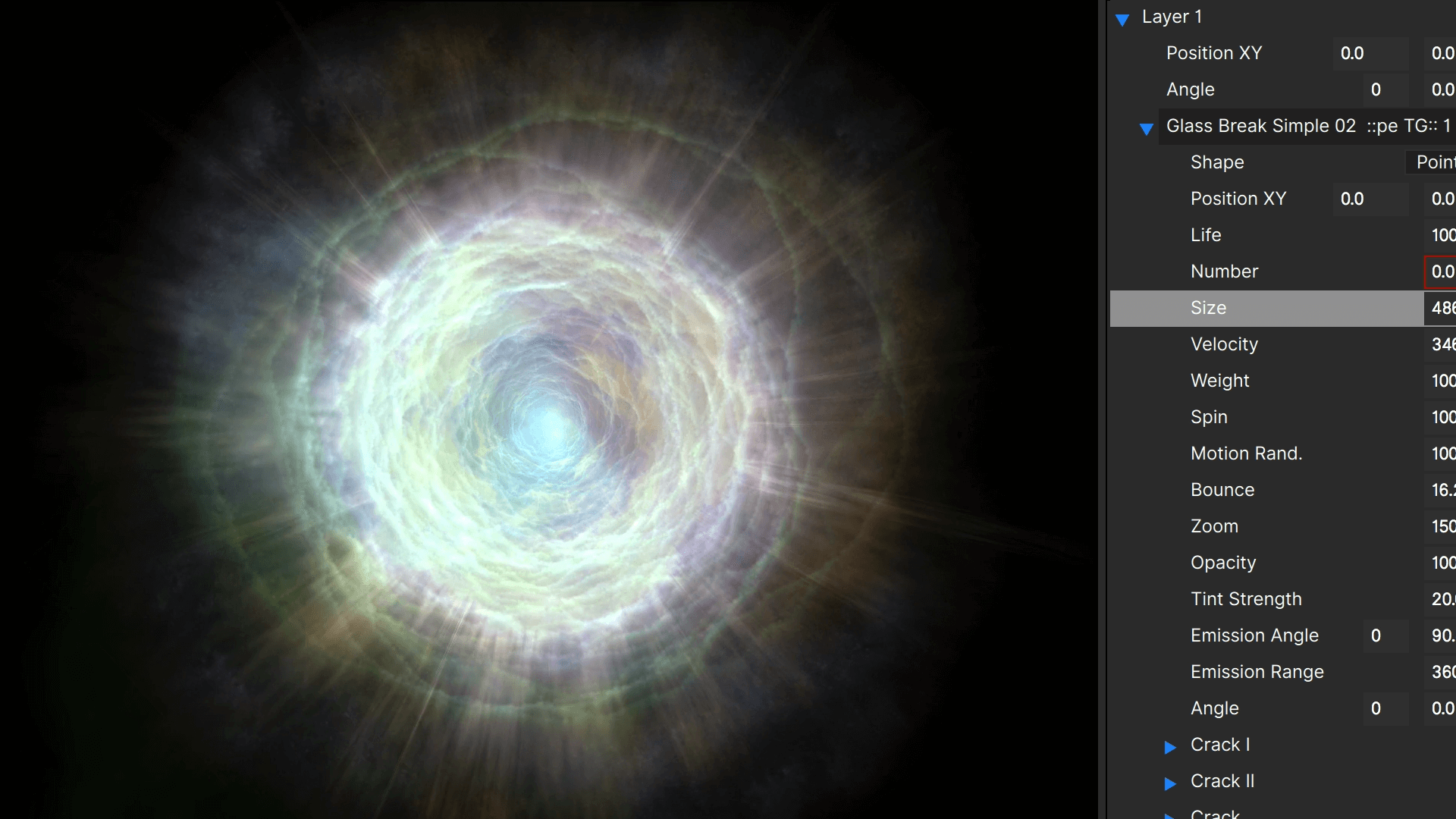Collapse the Layer 1 group

click(1122, 19)
